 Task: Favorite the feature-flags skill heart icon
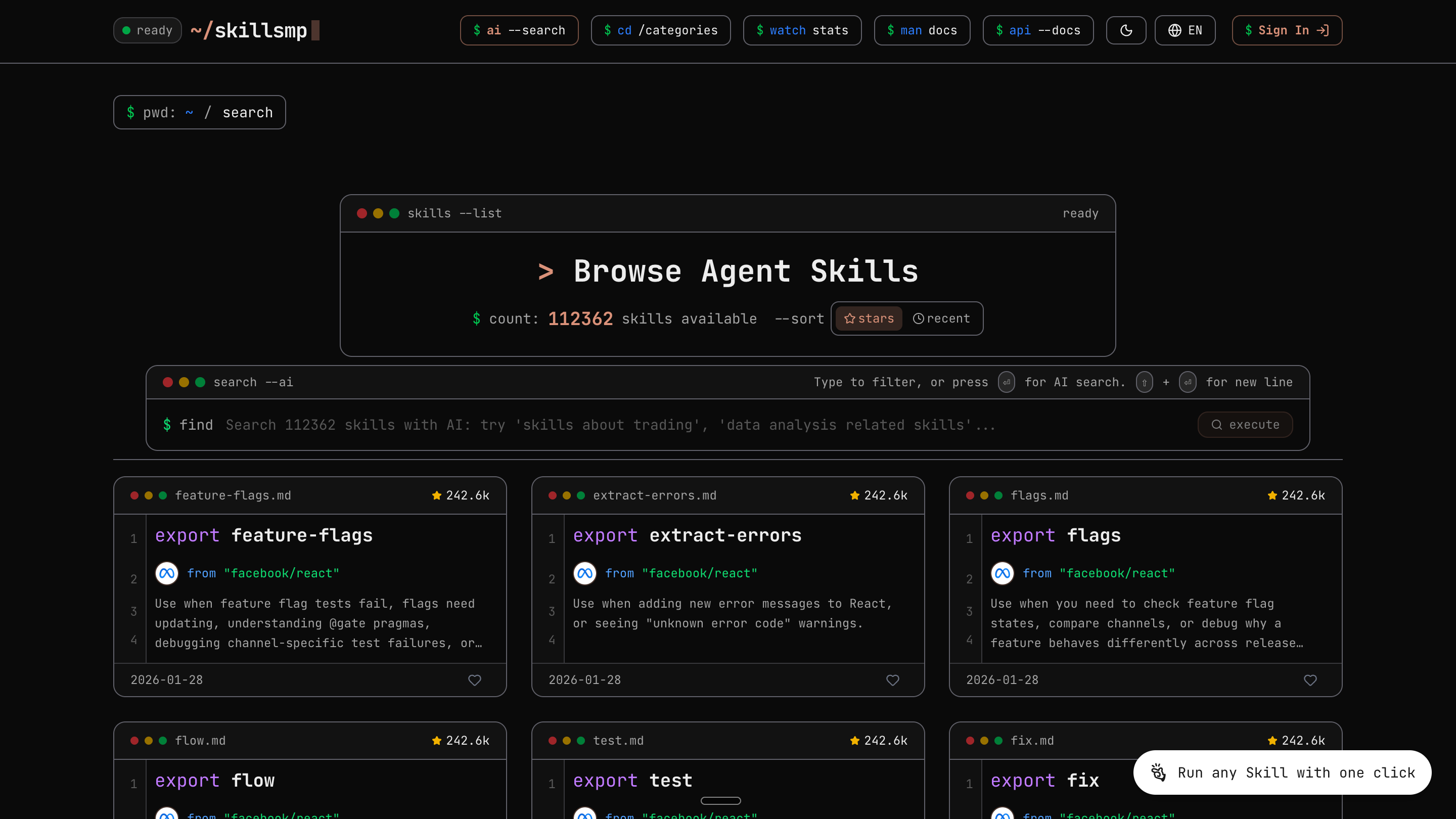click(474, 680)
